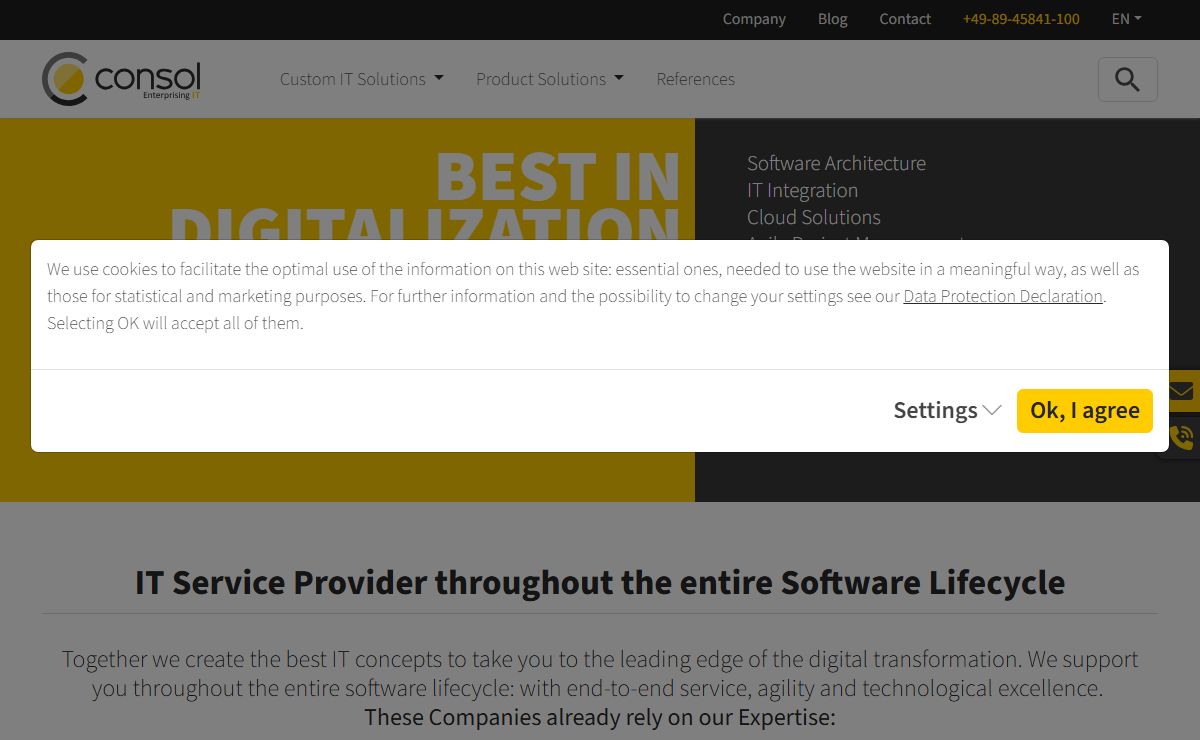Viewport: 1200px width, 740px height.
Task: Open the Company page
Action: pos(754,19)
